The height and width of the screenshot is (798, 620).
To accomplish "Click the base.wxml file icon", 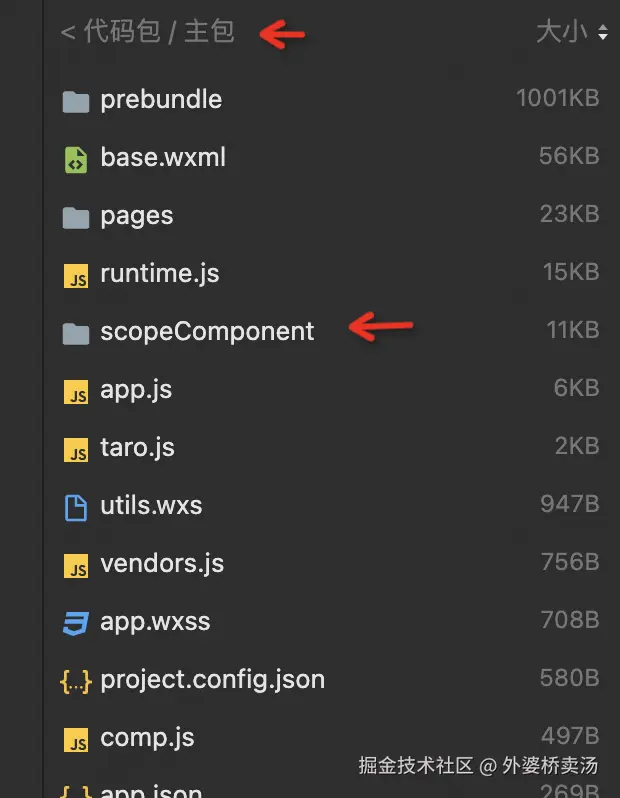I will point(76,159).
